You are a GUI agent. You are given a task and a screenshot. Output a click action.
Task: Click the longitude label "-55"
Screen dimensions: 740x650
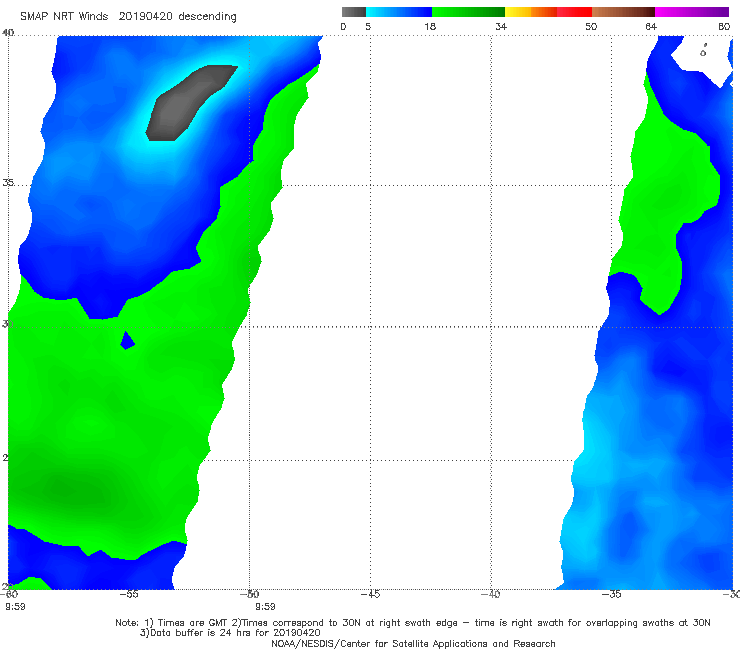129,594
